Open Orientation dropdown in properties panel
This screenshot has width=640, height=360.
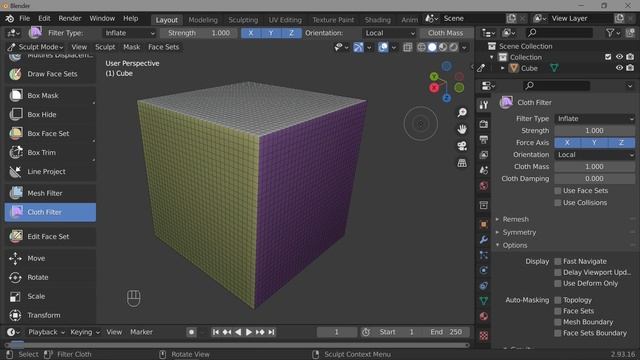[594, 155]
